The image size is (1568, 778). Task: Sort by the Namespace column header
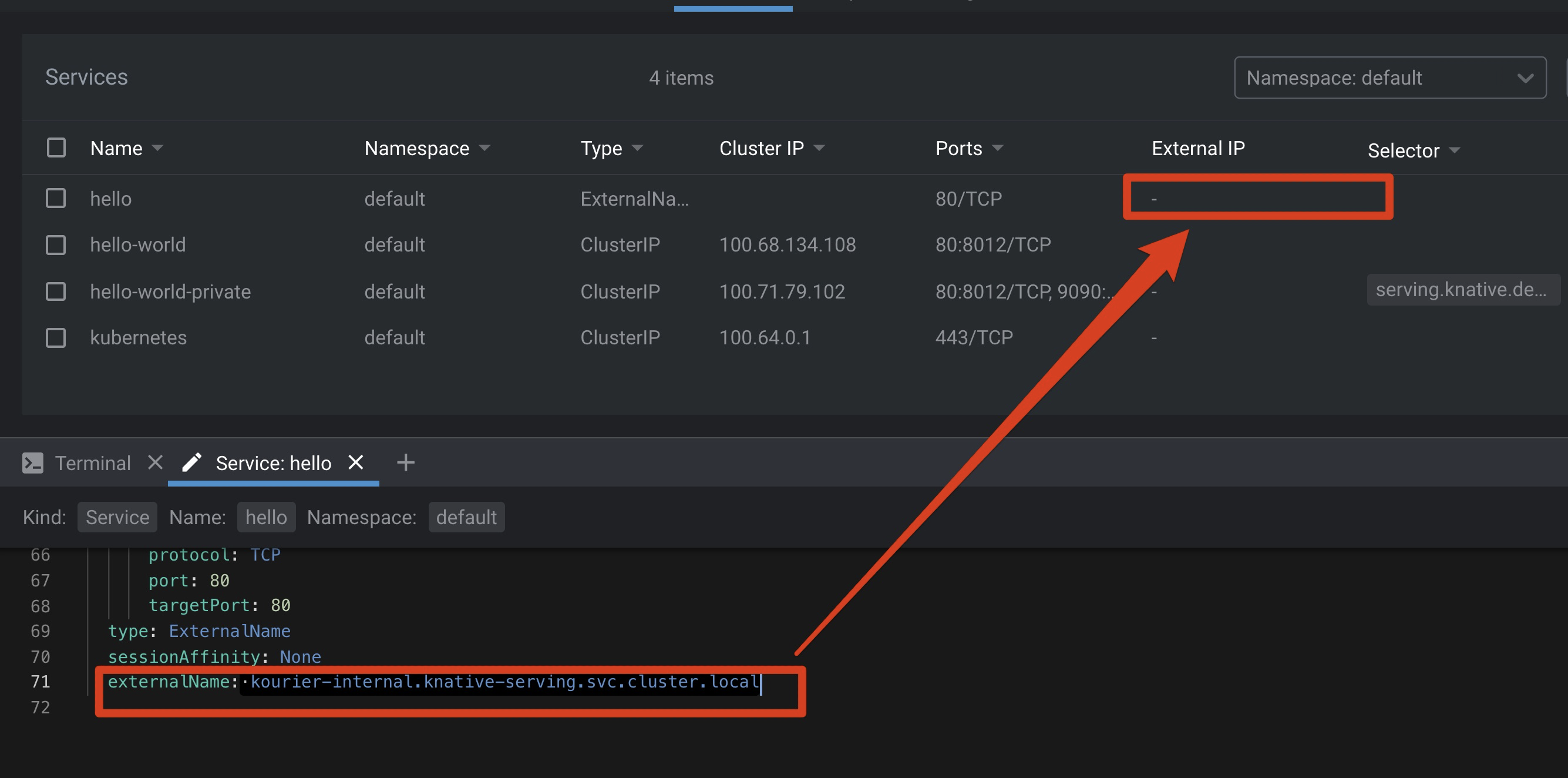[x=427, y=148]
